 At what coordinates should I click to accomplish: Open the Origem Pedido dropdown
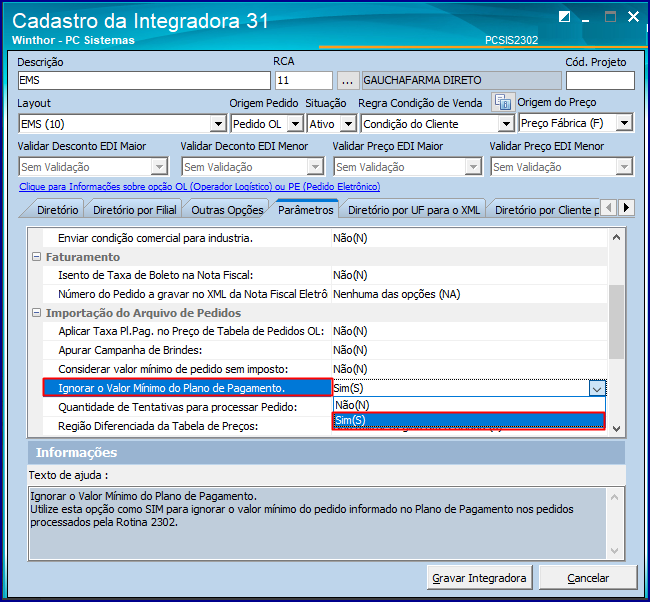pos(295,124)
